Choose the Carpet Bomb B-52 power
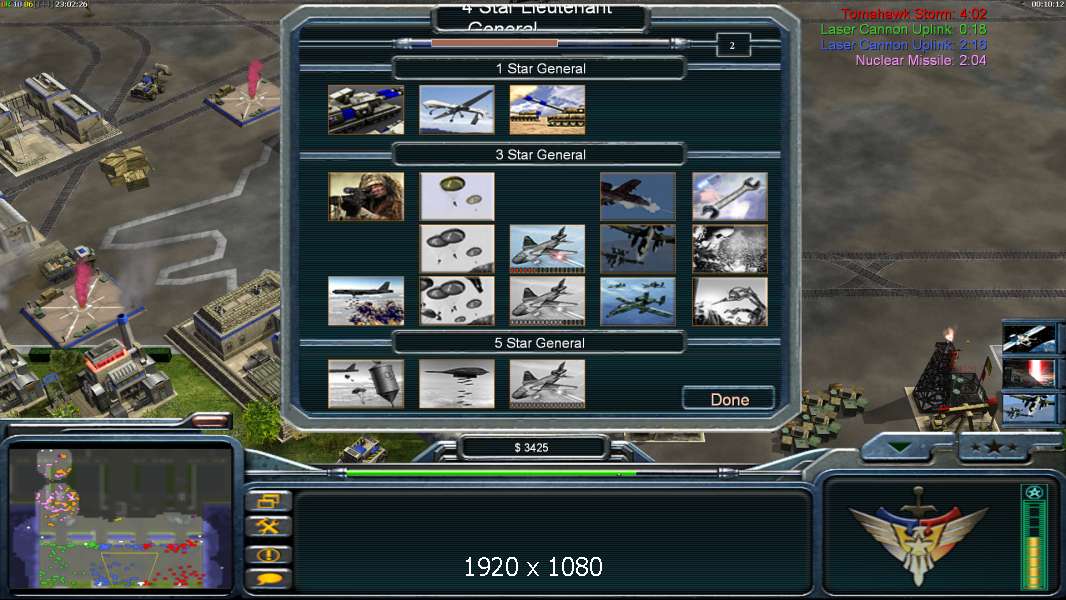Image resolution: width=1066 pixels, height=600 pixels. [366, 301]
